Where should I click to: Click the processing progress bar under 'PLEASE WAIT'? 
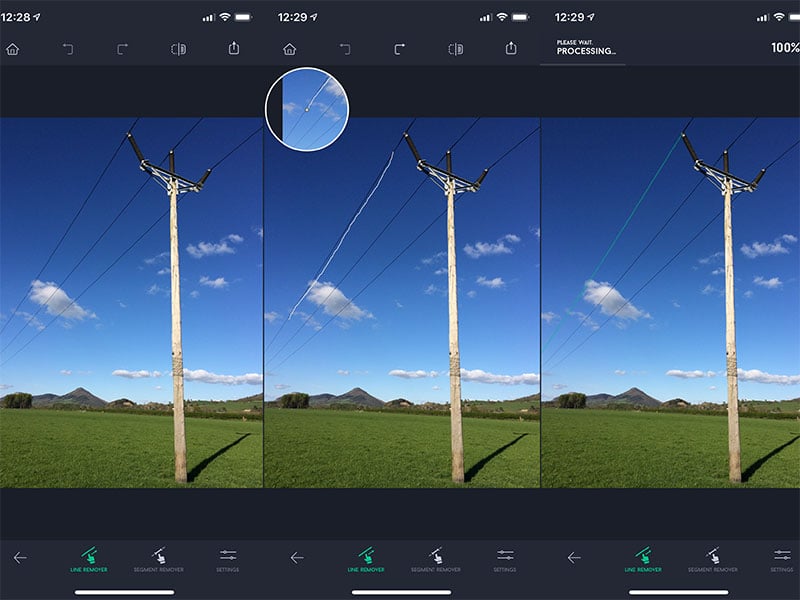(x=583, y=65)
